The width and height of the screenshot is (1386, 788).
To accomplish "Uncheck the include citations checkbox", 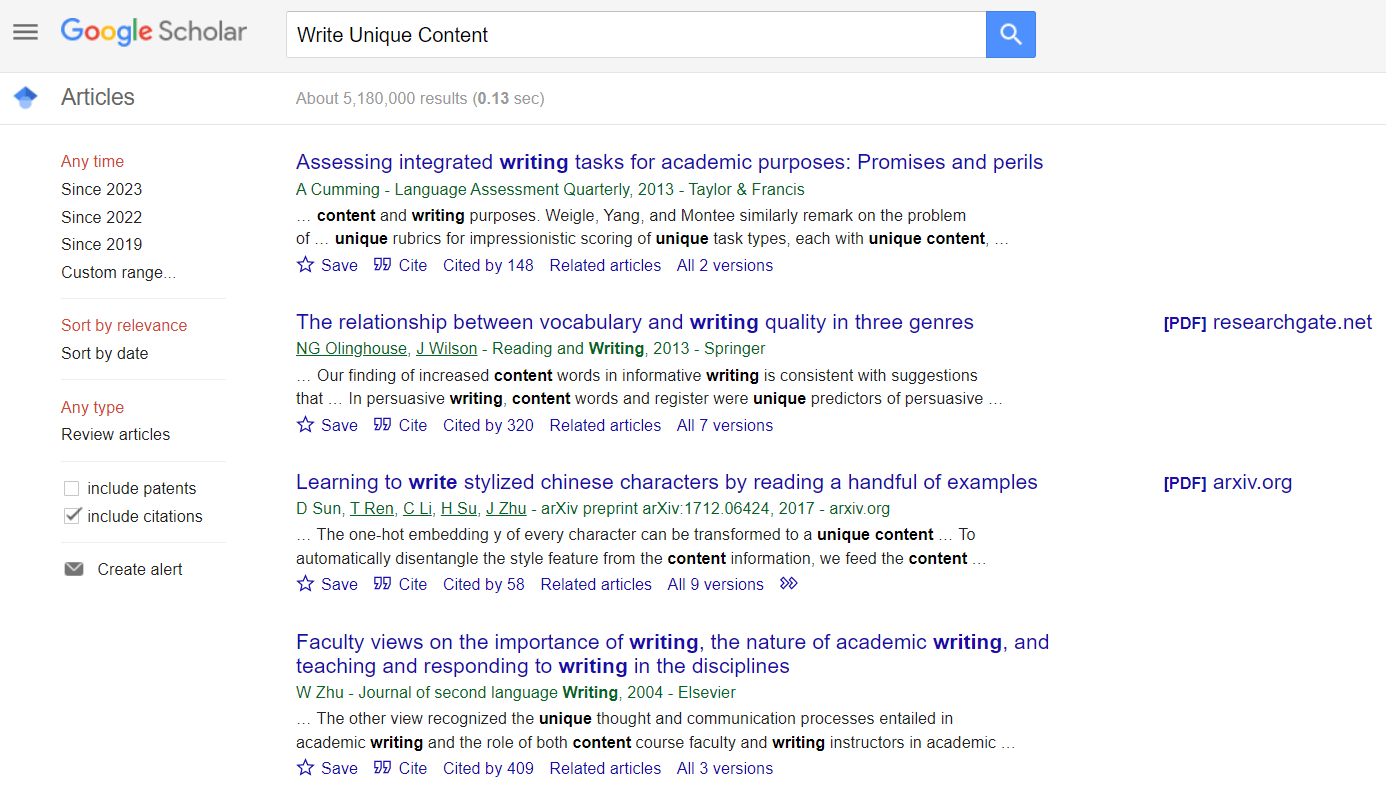I will point(71,516).
